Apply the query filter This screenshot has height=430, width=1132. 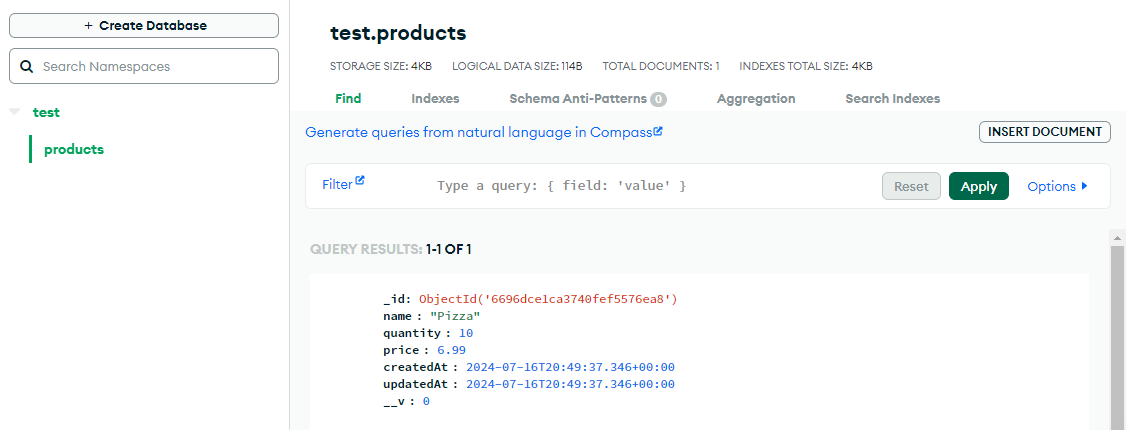point(978,186)
